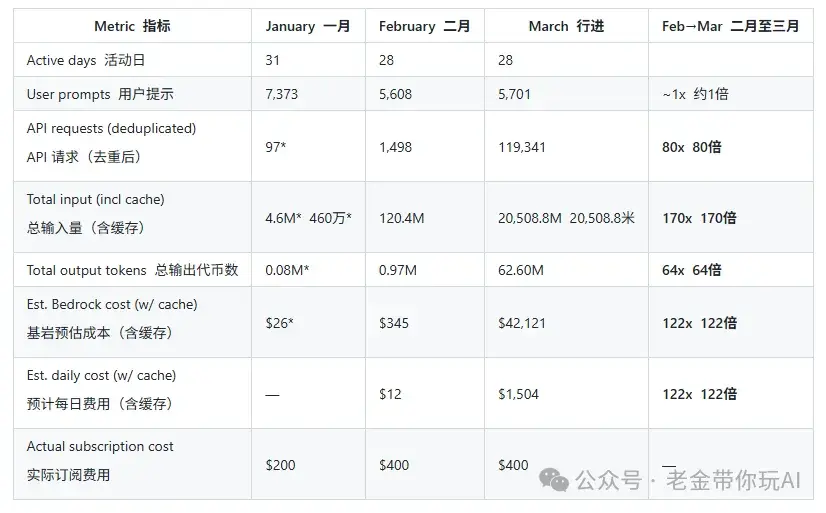Select the 62.60M March output tokens cell
The image size is (826, 513).
tap(520, 270)
